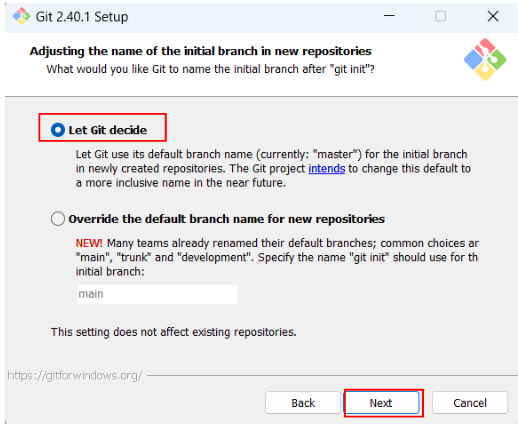
Task: Minimize the Git Setup window
Action: click(x=389, y=16)
